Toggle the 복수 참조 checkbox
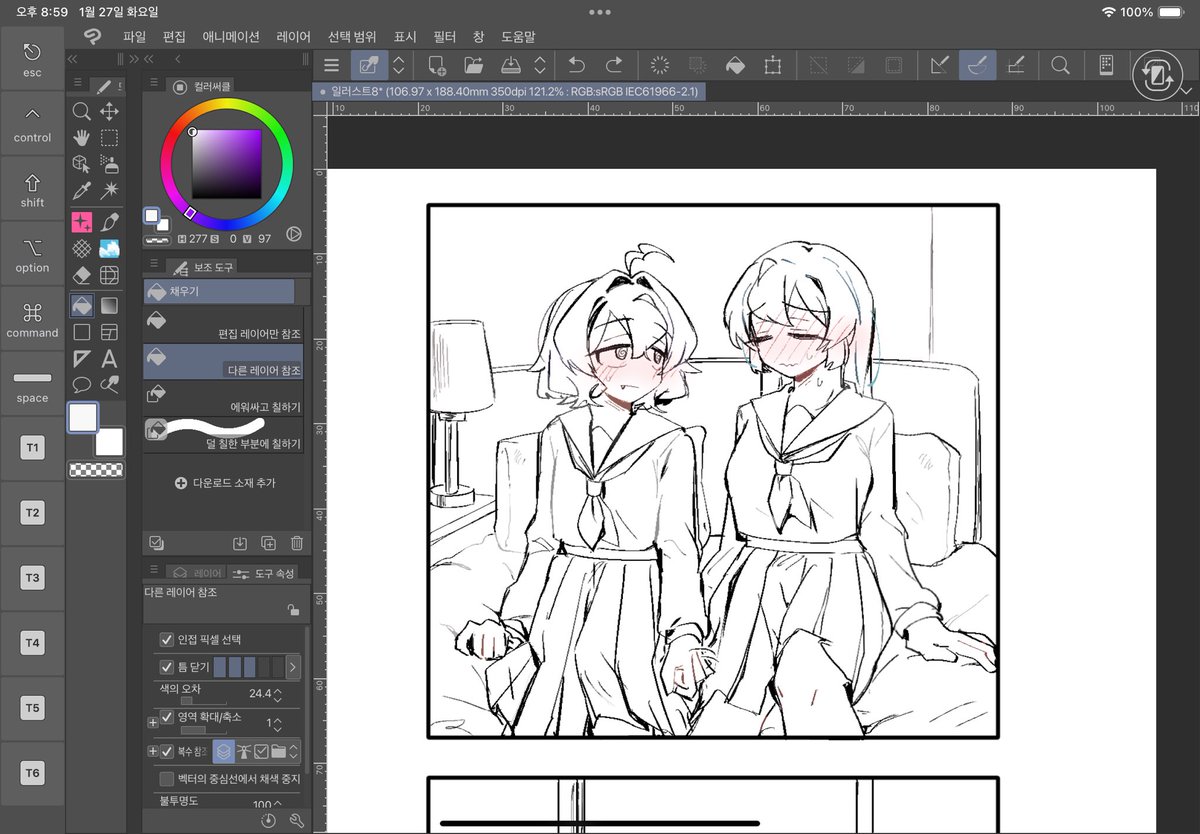Screen dimensions: 1200x834 (166, 751)
